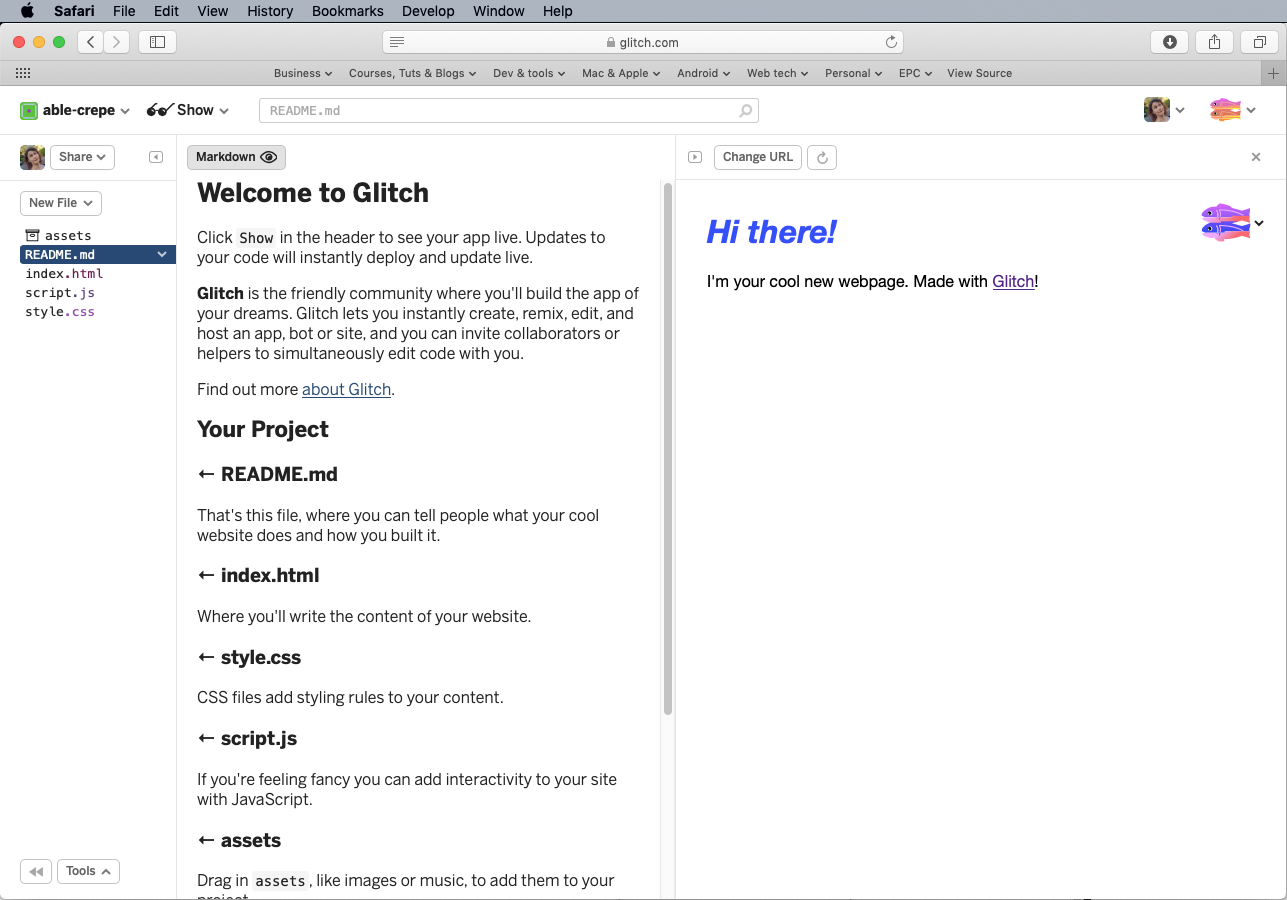Open the File menu
The image size is (1287, 900).
pos(124,11)
